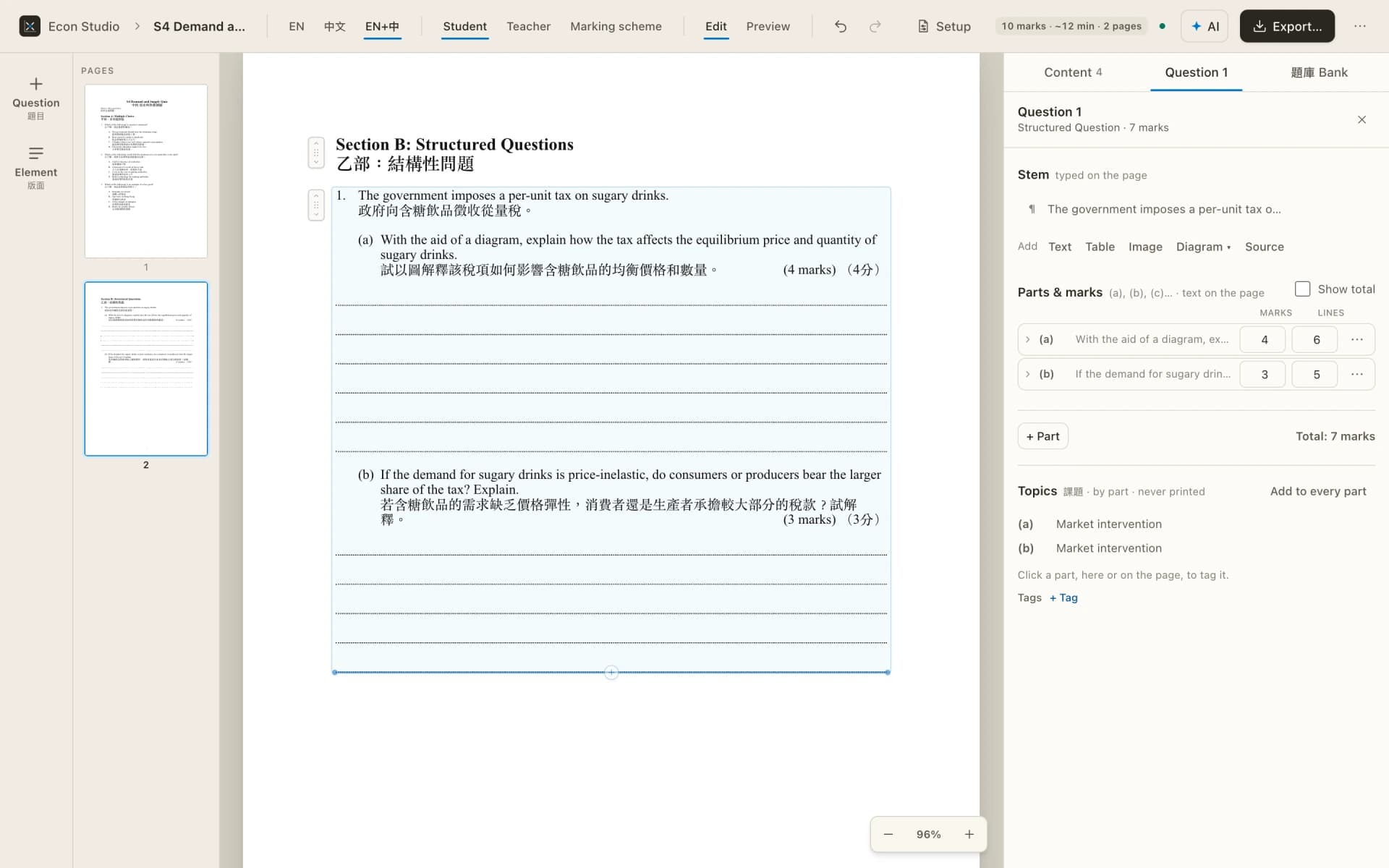Close the Question 1 panel
The height and width of the screenshot is (868, 1389).
pos(1362,119)
